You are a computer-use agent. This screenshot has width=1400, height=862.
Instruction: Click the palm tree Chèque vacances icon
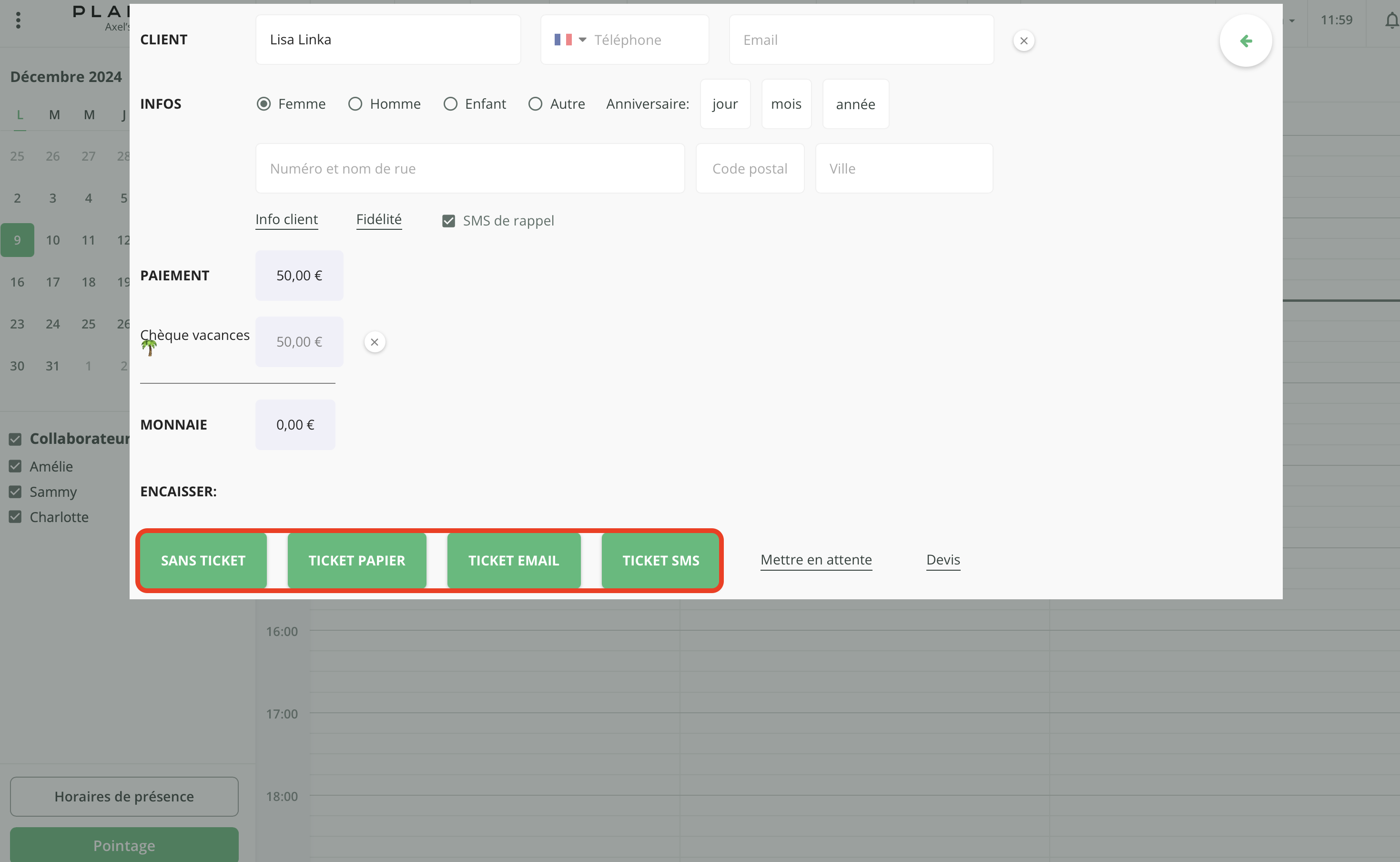point(149,347)
